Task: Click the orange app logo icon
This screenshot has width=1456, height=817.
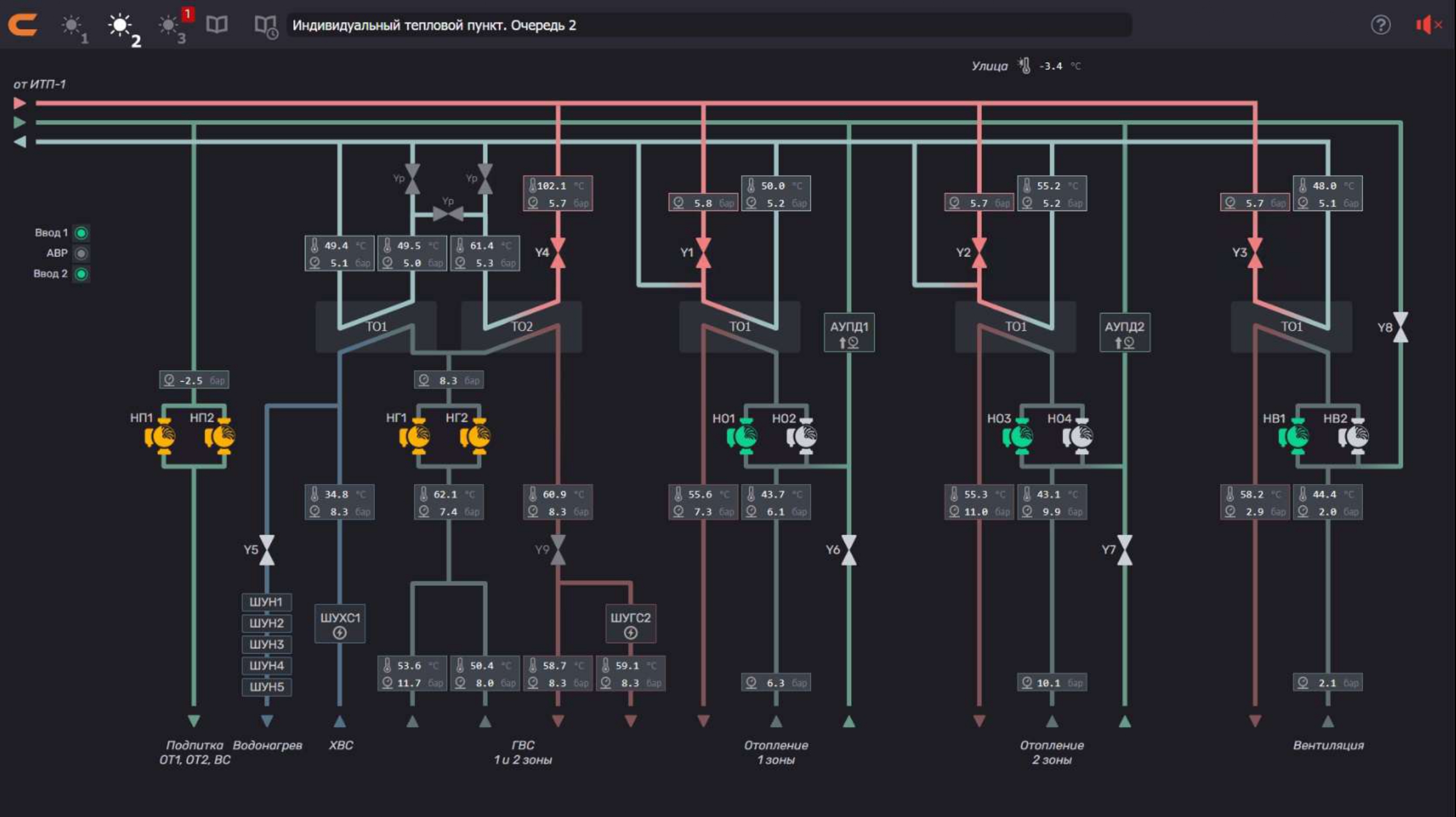Action: coord(22,25)
